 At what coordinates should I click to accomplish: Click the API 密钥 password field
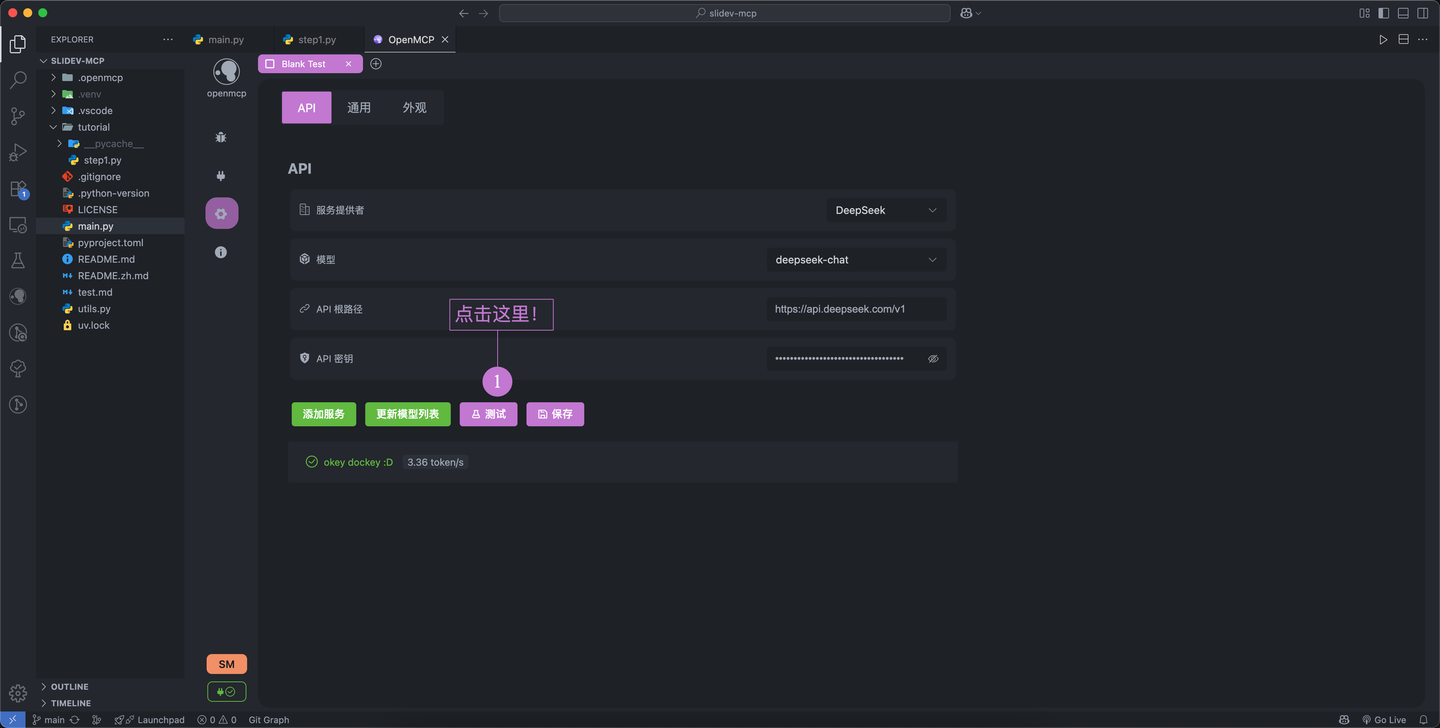(x=856, y=358)
